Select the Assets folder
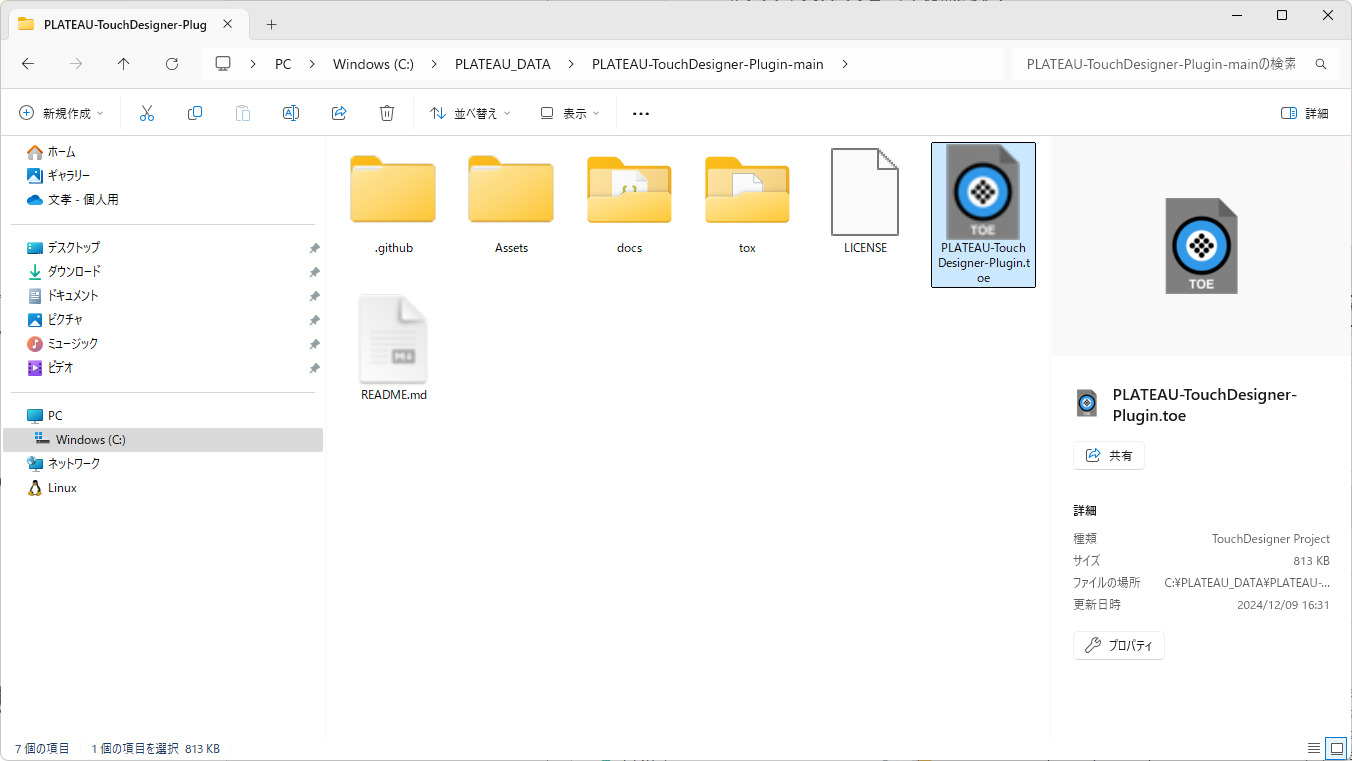This screenshot has width=1352, height=761. pos(511,203)
